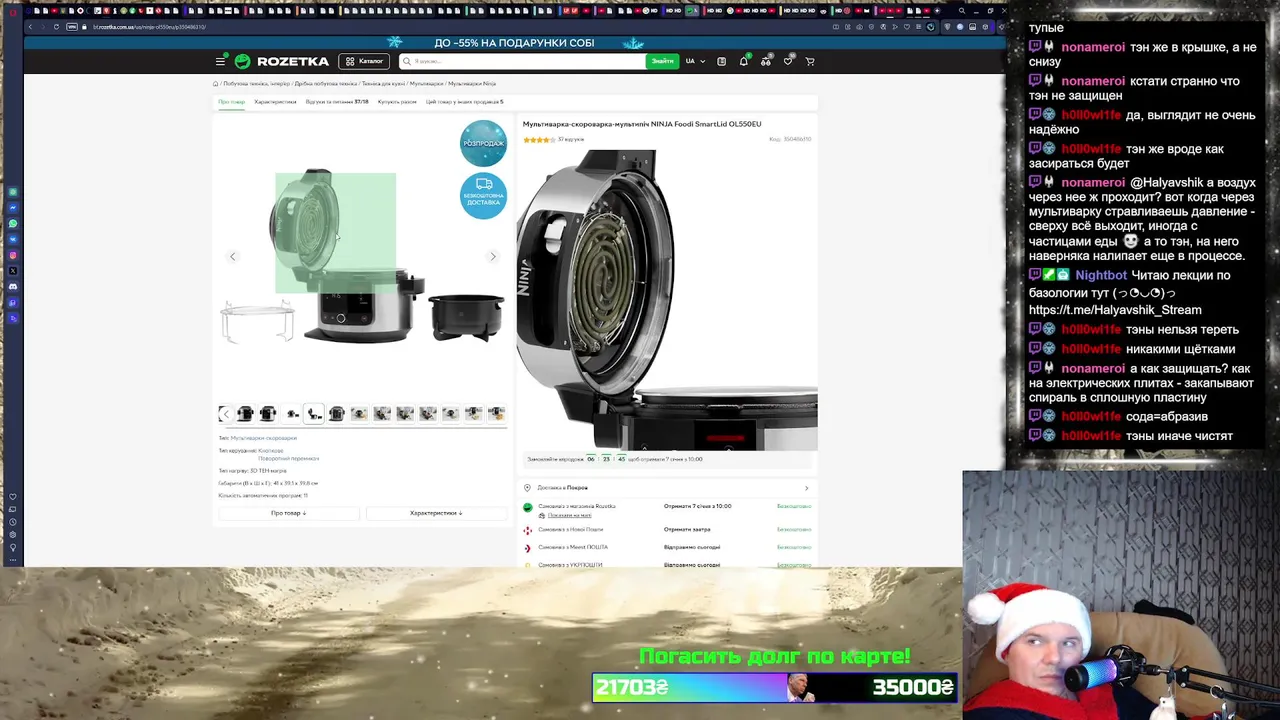Click the location pin delivery icon
The image size is (1280, 720).
(x=528, y=488)
